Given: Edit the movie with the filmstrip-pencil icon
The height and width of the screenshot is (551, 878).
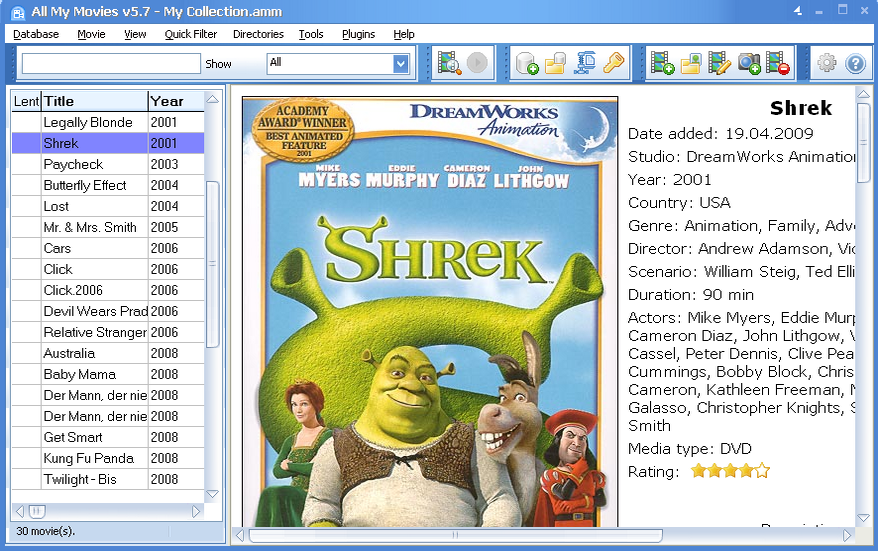Looking at the screenshot, I should coord(720,63).
